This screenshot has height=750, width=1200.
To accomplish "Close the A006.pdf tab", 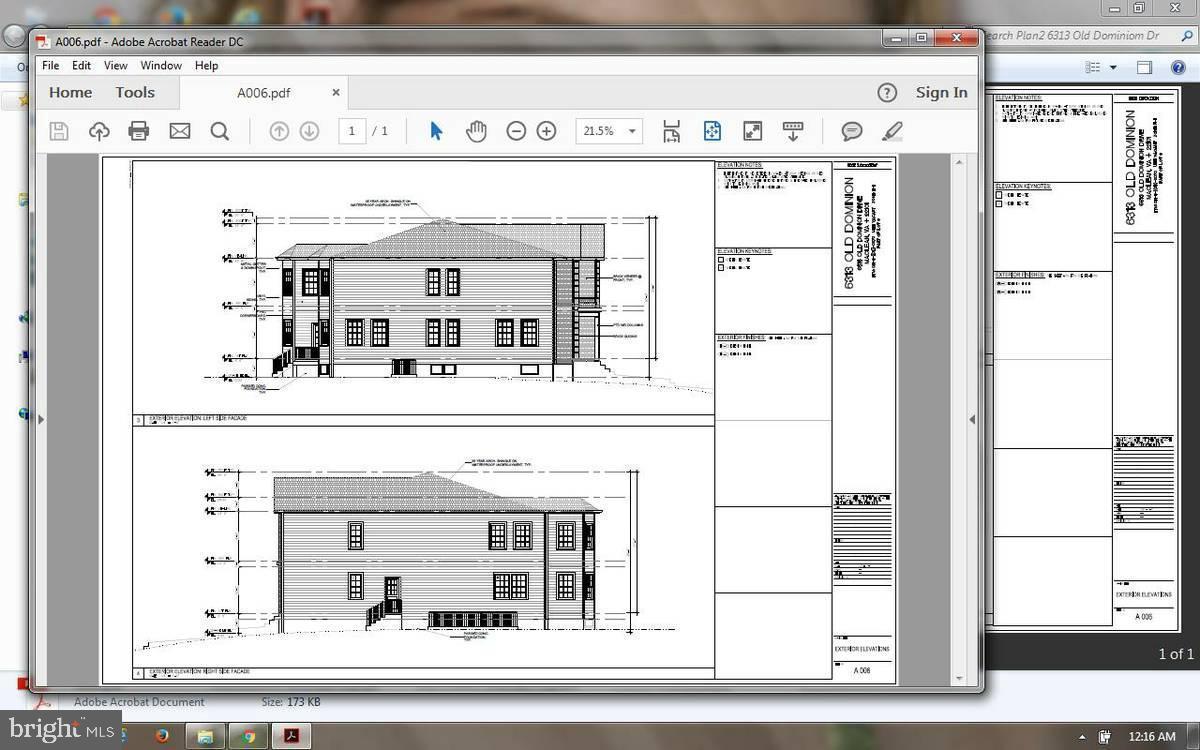I will pos(336,92).
